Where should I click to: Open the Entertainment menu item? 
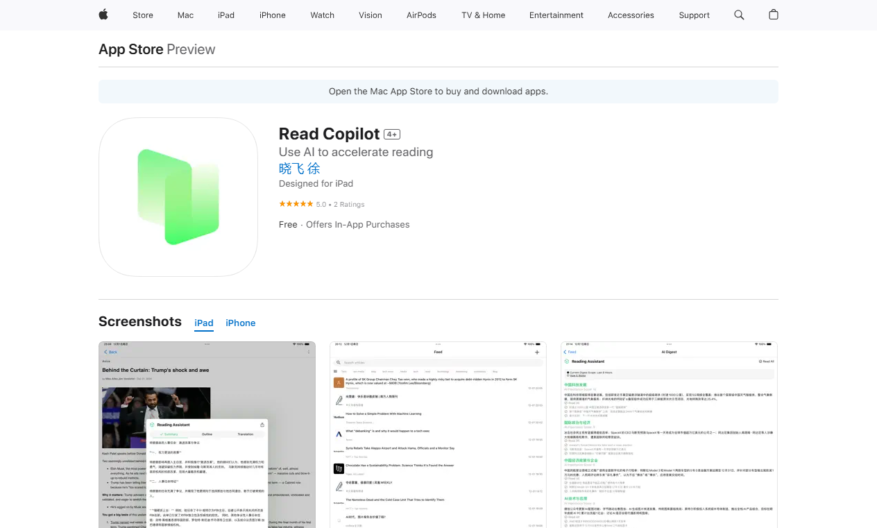tap(556, 15)
